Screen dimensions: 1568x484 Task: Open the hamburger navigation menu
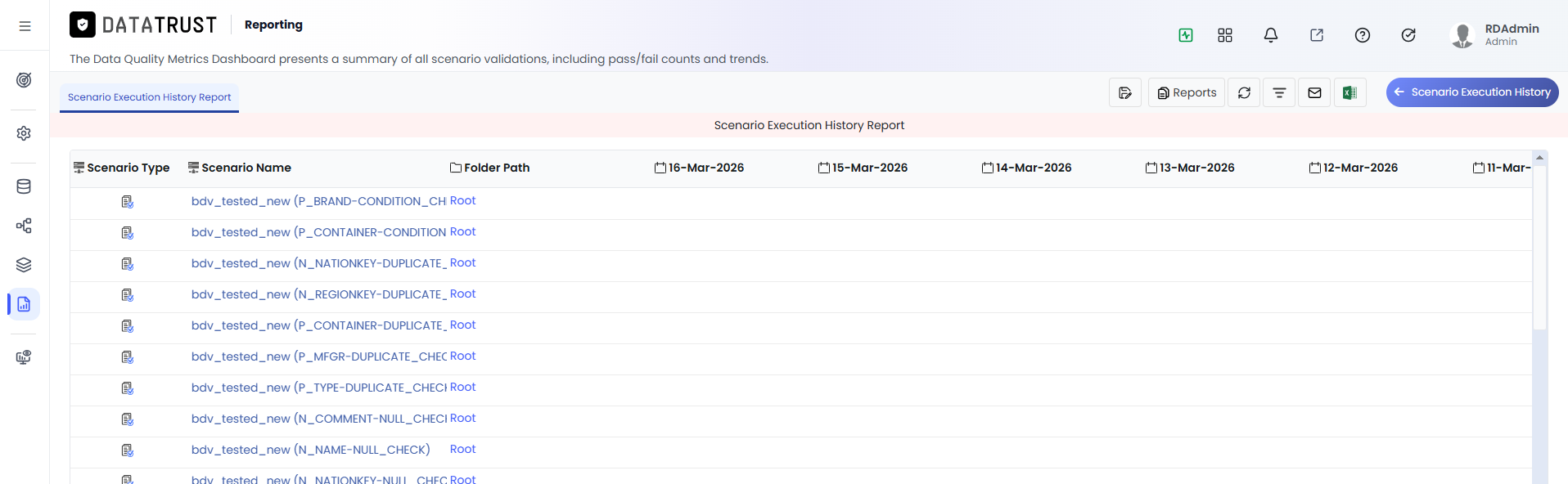pyautogui.click(x=25, y=26)
